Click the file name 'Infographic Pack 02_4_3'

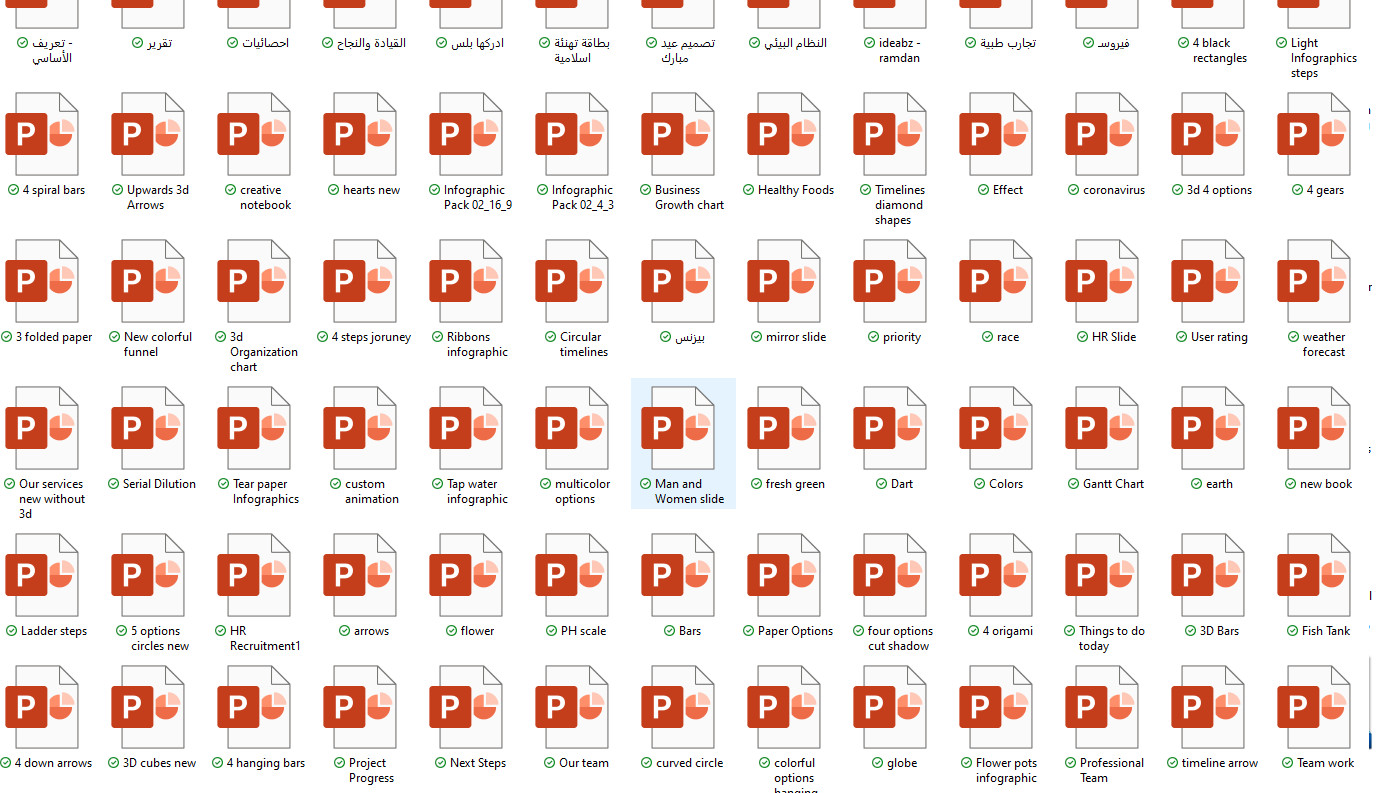pyautogui.click(x=583, y=197)
